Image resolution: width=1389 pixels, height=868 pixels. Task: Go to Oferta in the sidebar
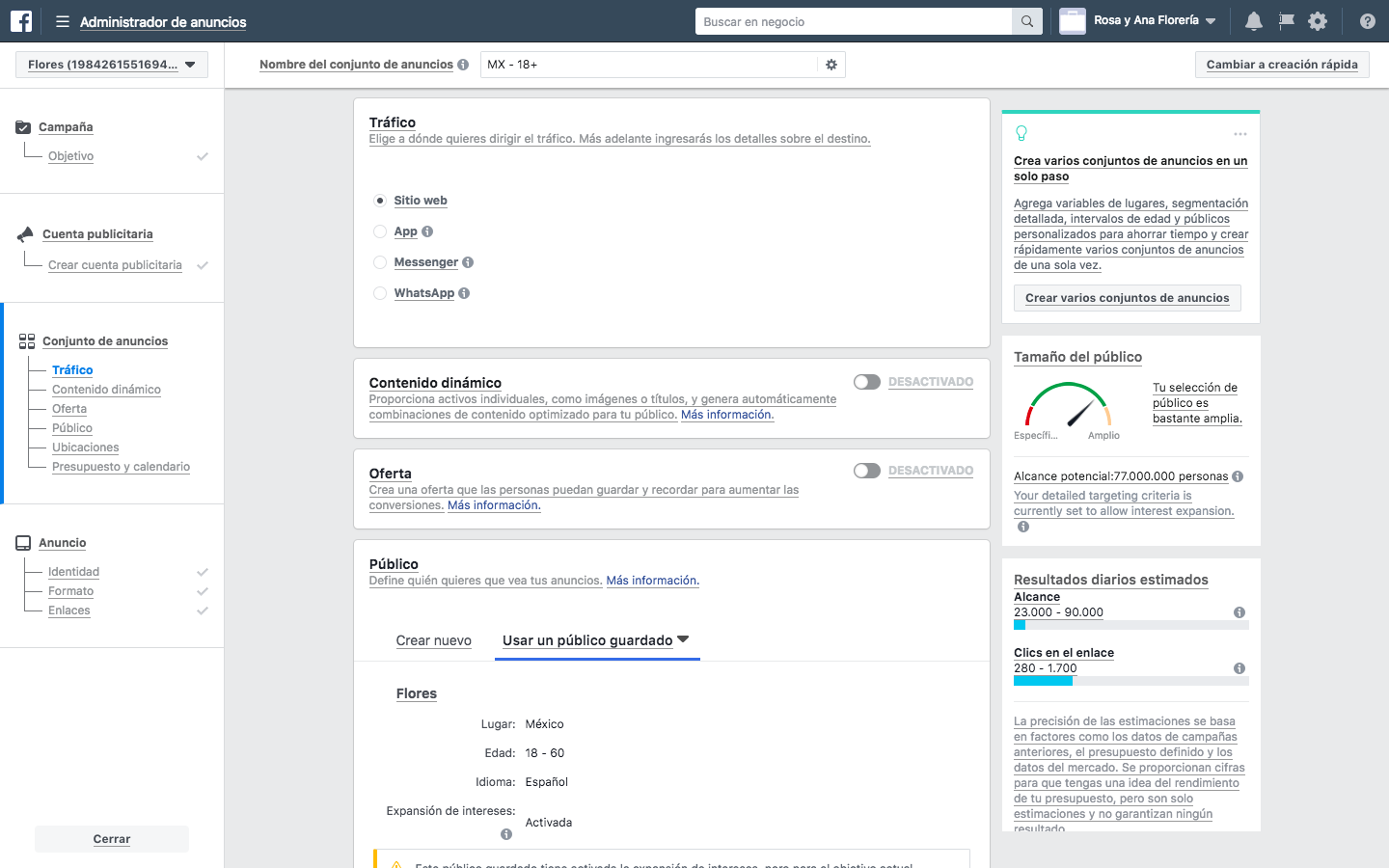click(x=69, y=409)
